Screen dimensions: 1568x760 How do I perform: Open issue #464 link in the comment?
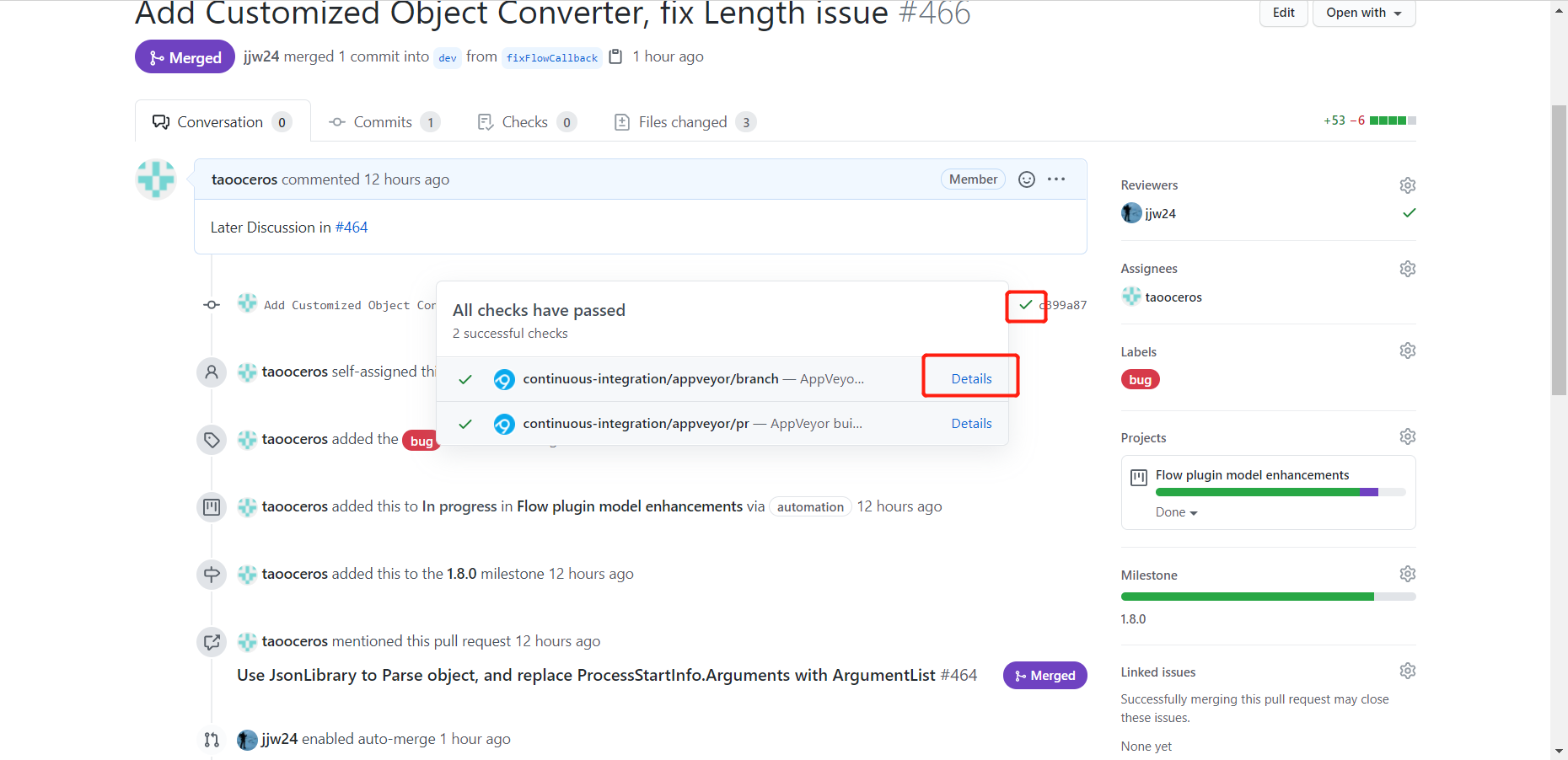pos(352,227)
